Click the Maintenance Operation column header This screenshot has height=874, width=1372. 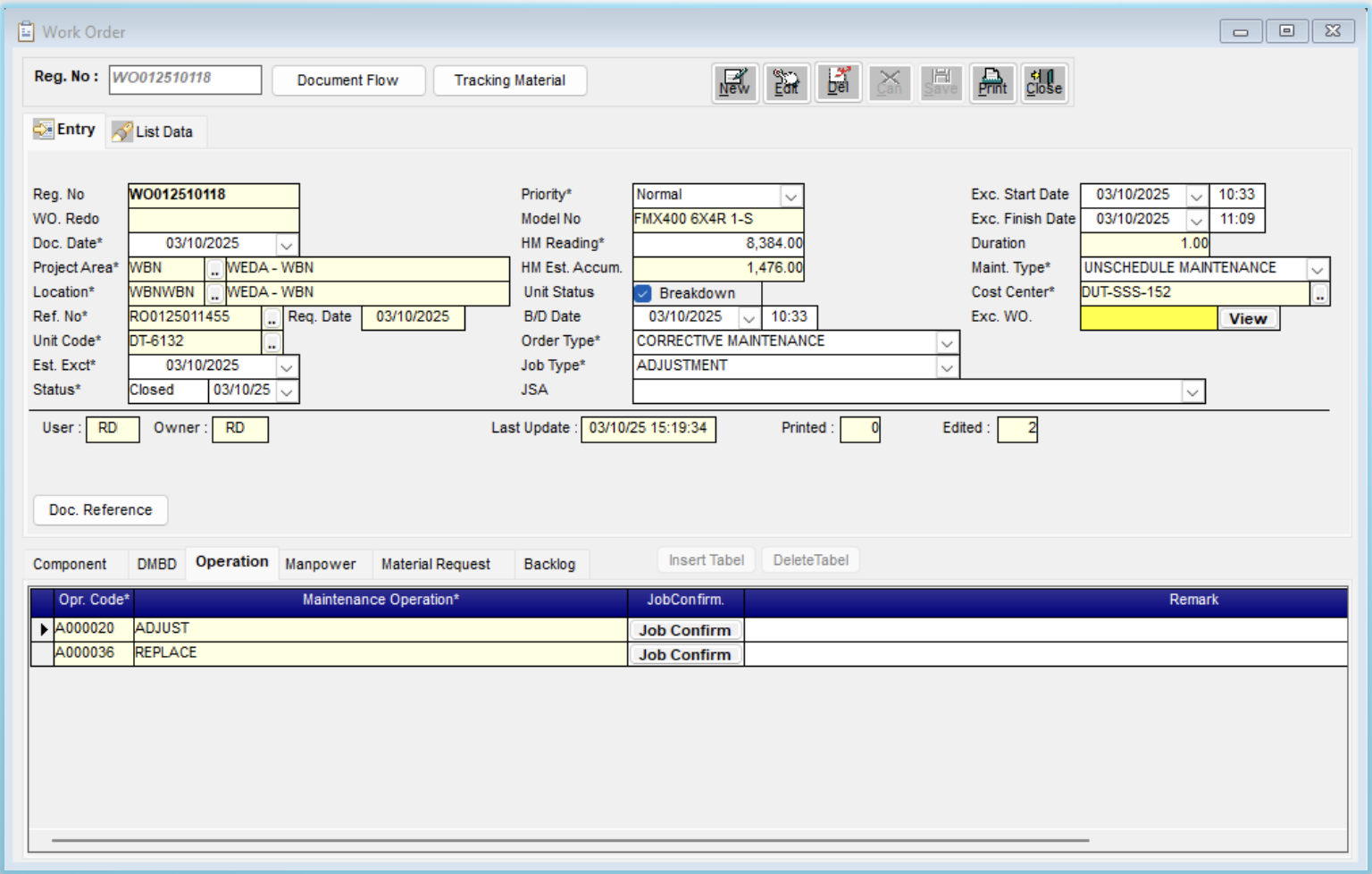(381, 601)
